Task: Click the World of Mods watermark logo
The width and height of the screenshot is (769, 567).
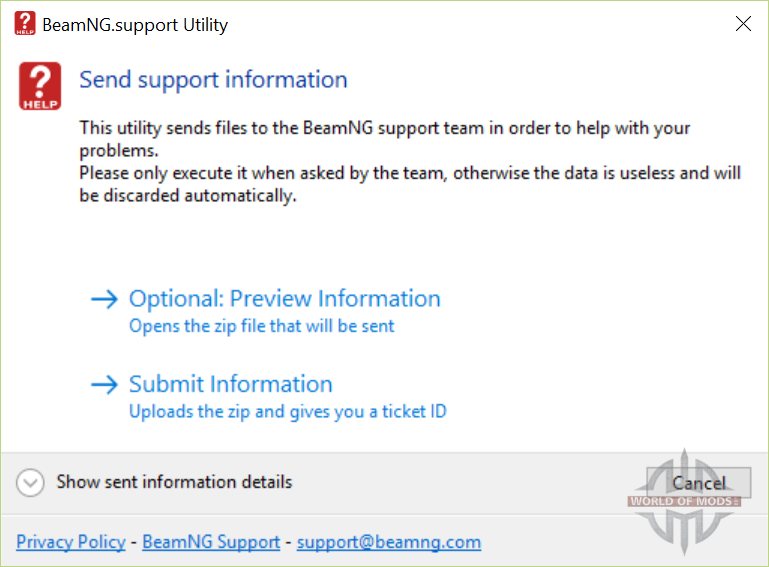Action: 684,501
